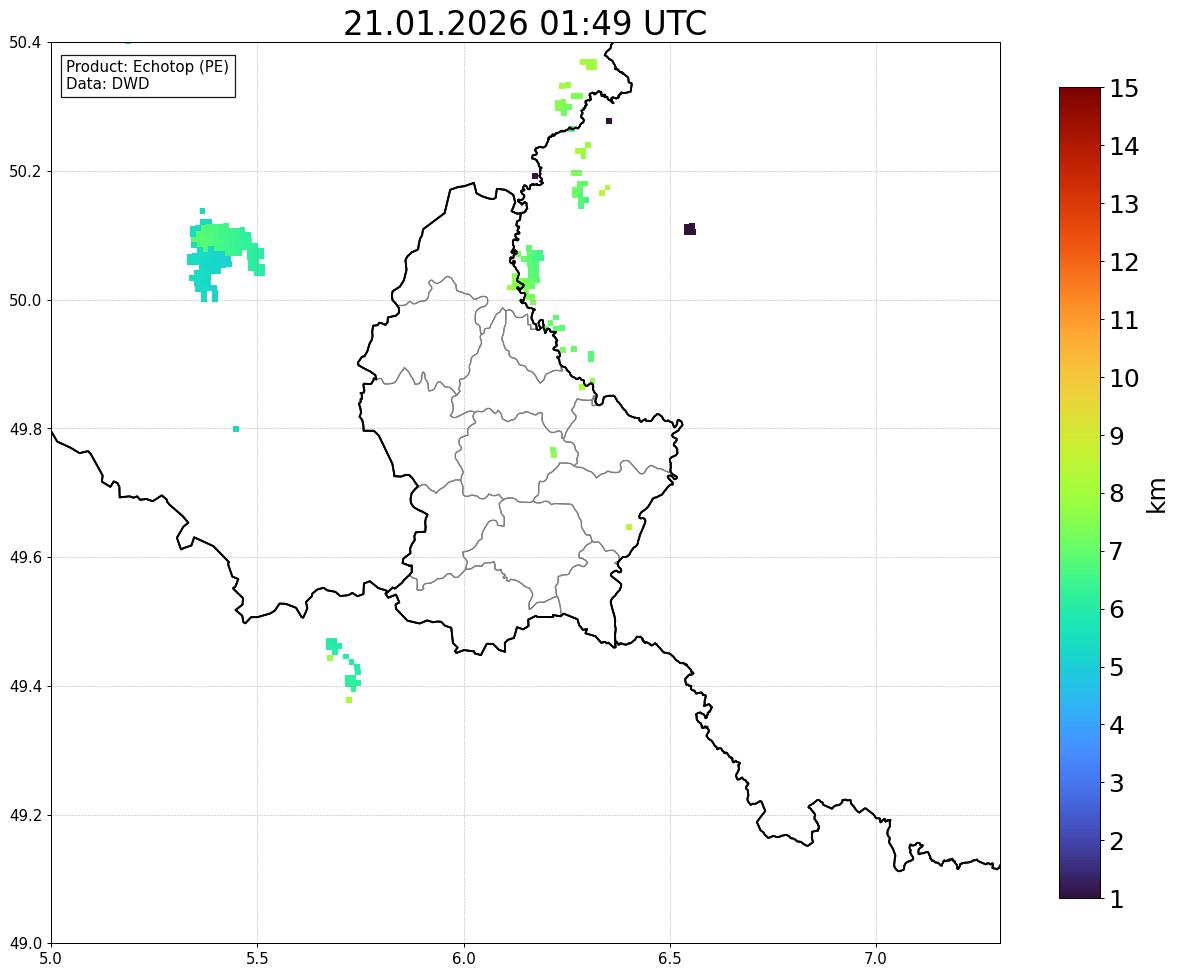The image size is (1178, 976).
Task: Click the title '21.01.2026 01:49 UTC'
Action: pyautogui.click(x=524, y=23)
